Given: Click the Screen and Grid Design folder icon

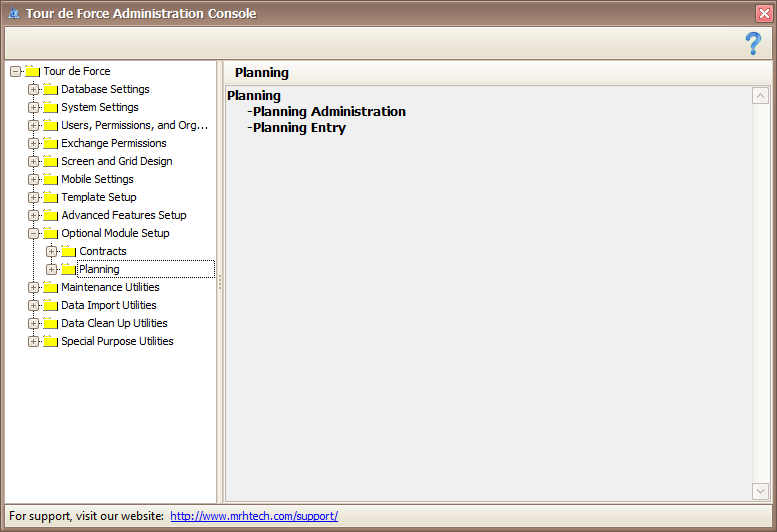Looking at the screenshot, I should (51, 161).
